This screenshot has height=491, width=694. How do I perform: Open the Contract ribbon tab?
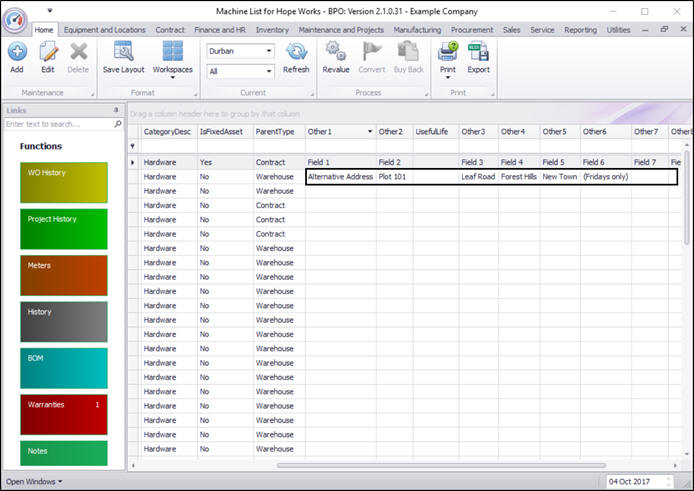170,30
